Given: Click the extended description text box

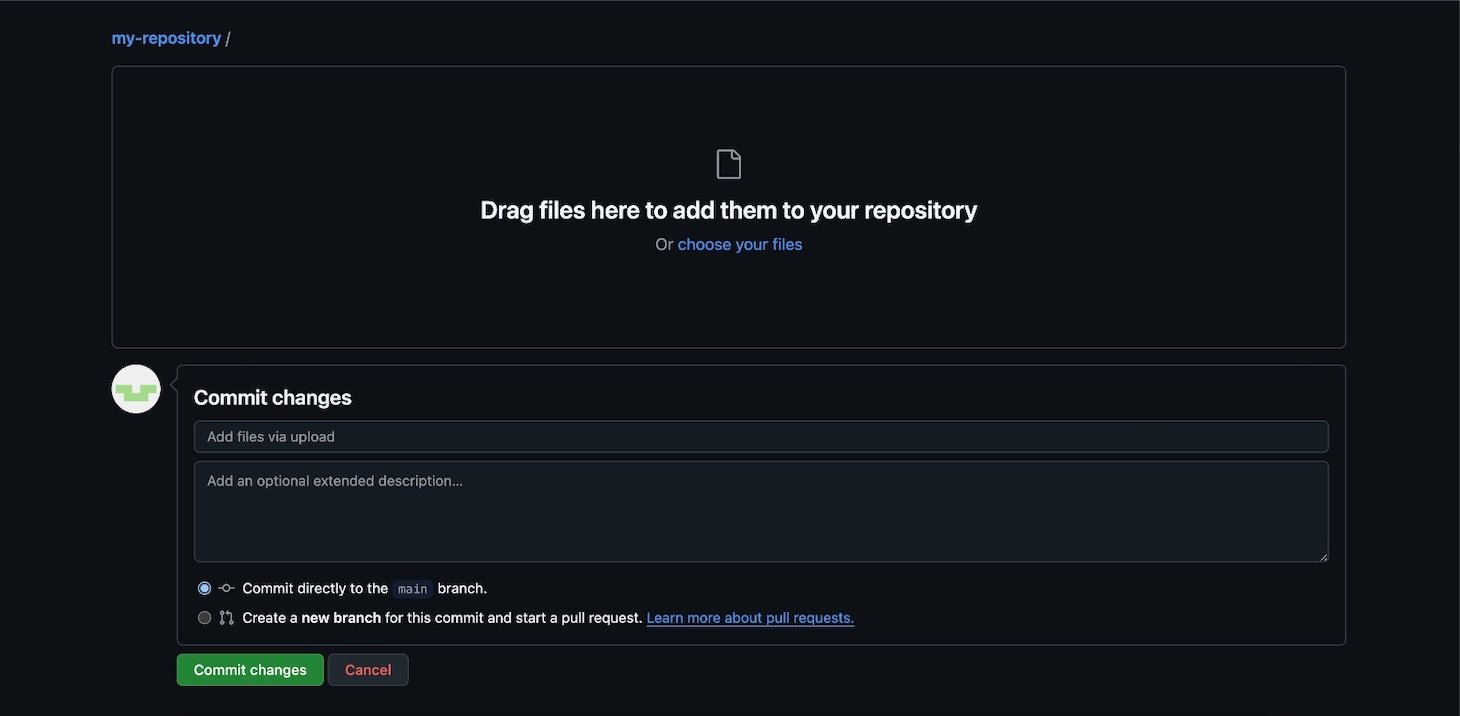Looking at the screenshot, I should [761, 510].
